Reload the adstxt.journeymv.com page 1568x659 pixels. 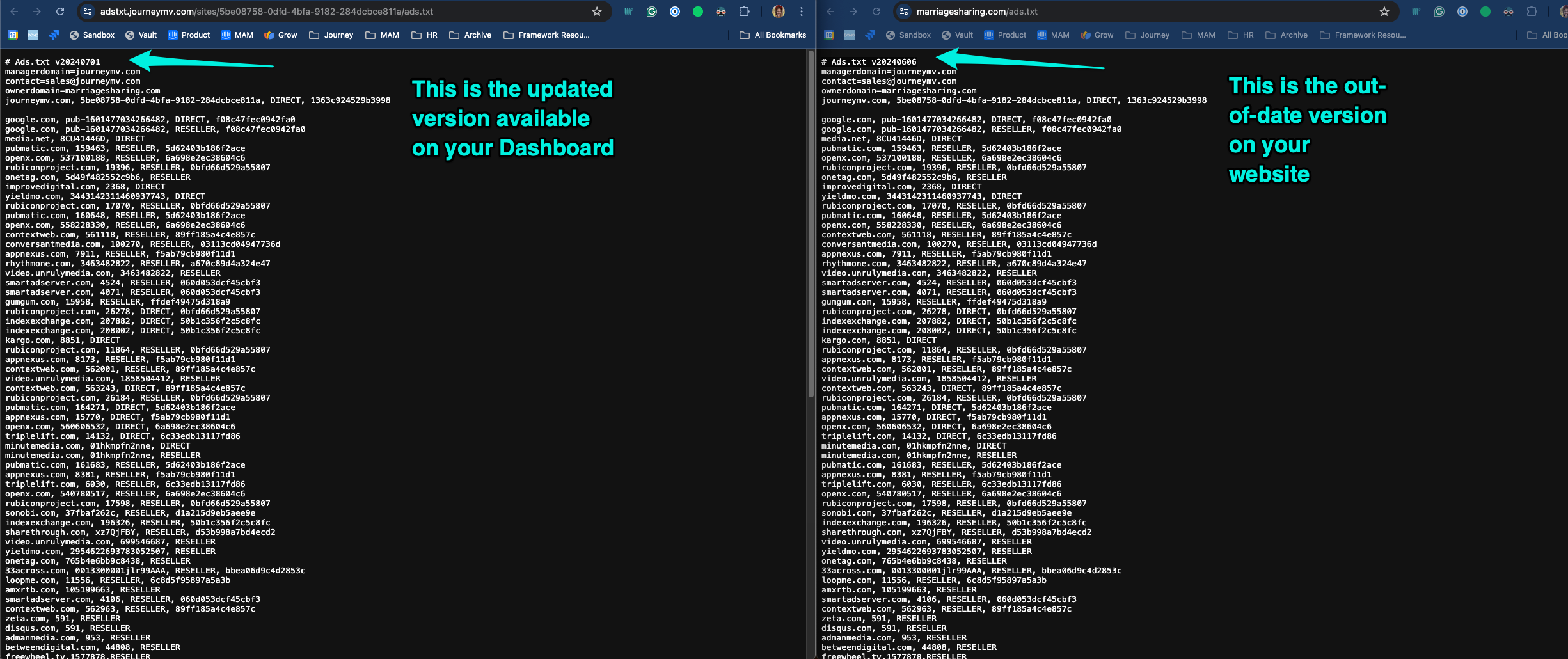coord(59,12)
